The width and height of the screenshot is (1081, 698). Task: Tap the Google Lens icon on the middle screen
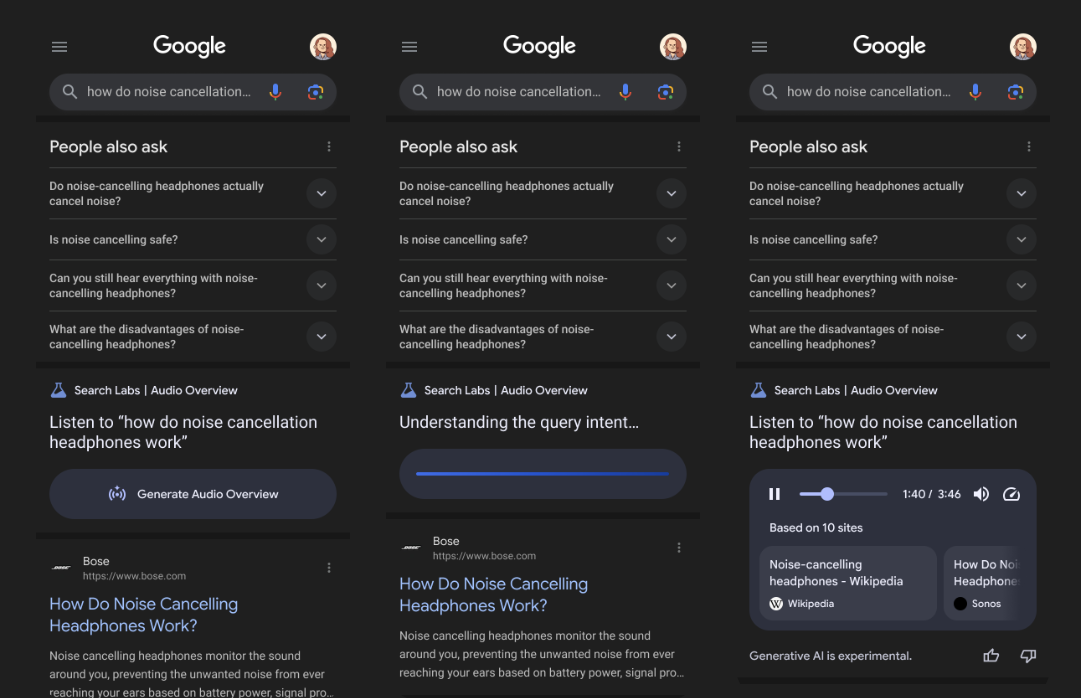pos(665,92)
